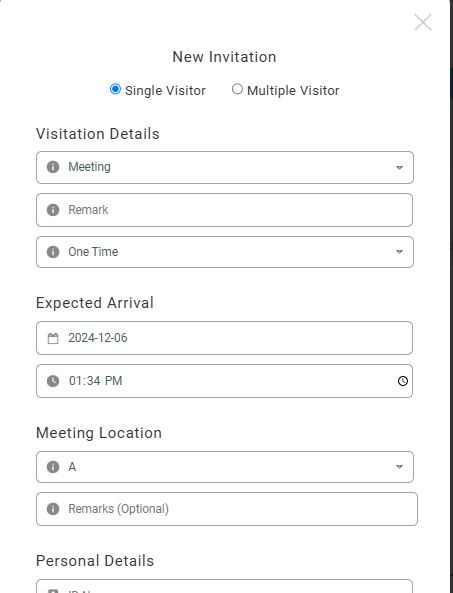The image size is (453, 593).
Task: Click the filled clock icon beside 01:34 PM
Action: 53,381
